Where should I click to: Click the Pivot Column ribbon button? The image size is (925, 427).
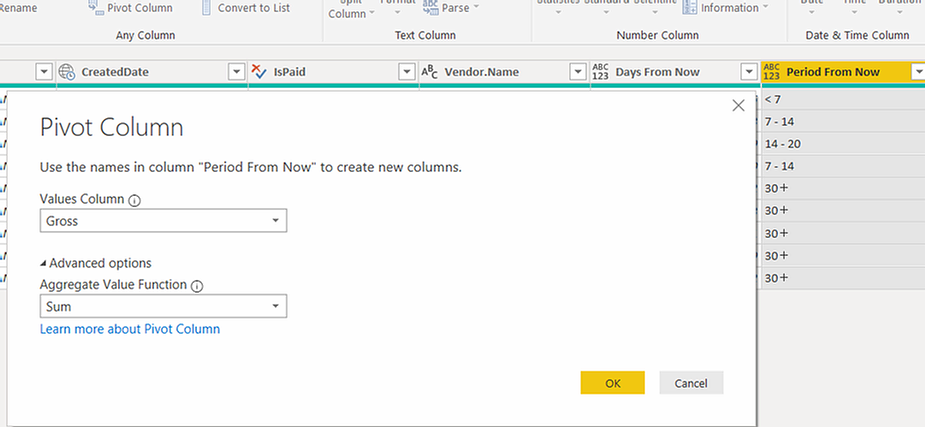pos(131,8)
